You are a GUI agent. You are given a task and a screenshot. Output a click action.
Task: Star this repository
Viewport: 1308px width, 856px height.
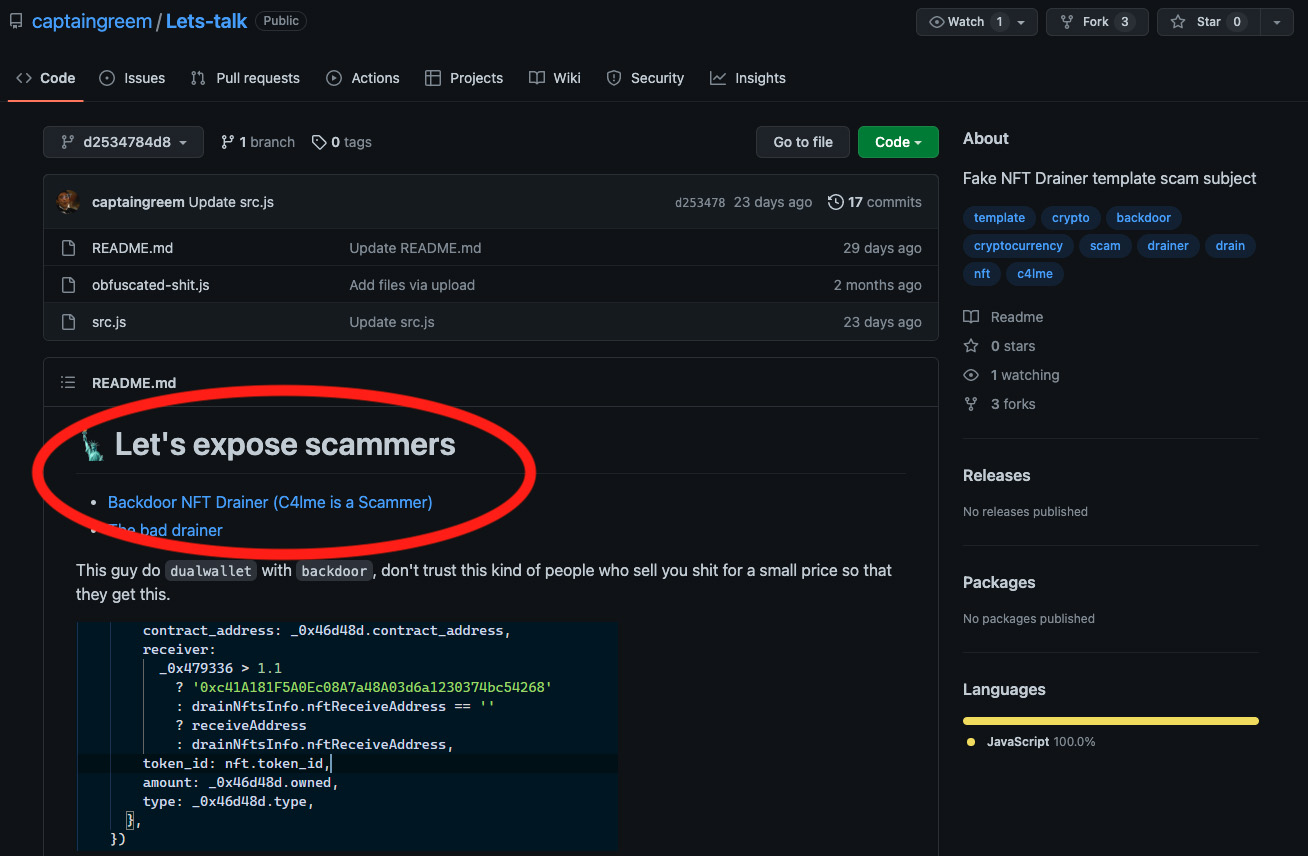[1208, 22]
